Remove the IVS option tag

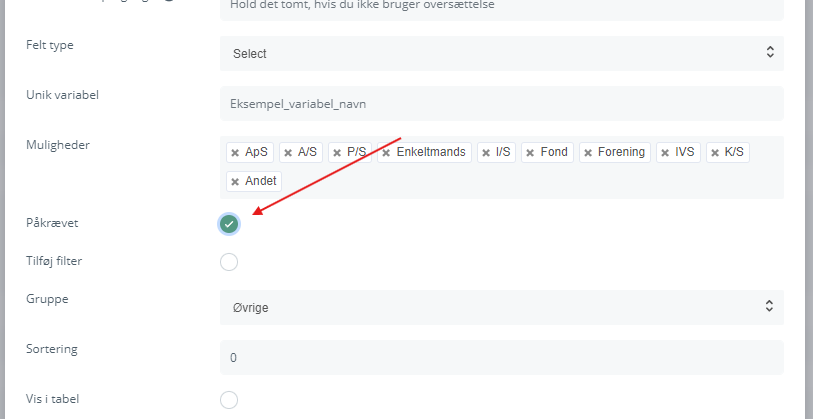[x=665, y=153]
